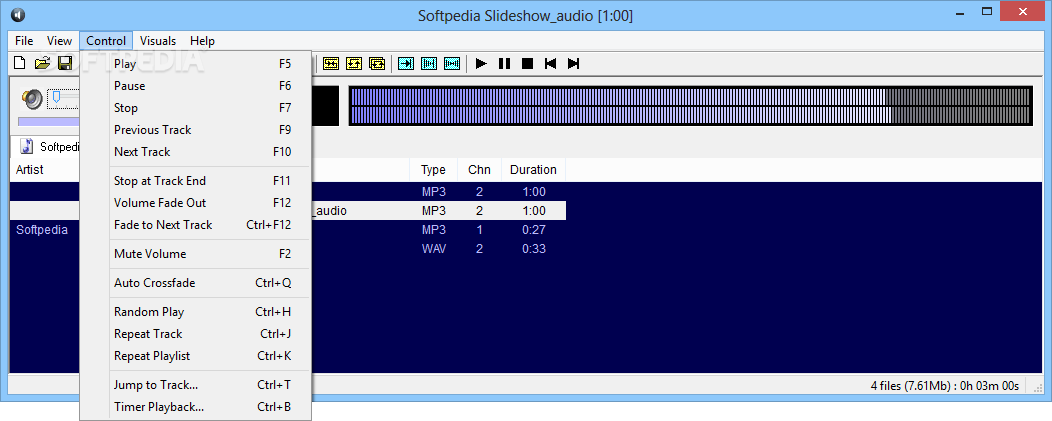Mute audio using the speaker icon
1052x421 pixels.
tap(32, 99)
